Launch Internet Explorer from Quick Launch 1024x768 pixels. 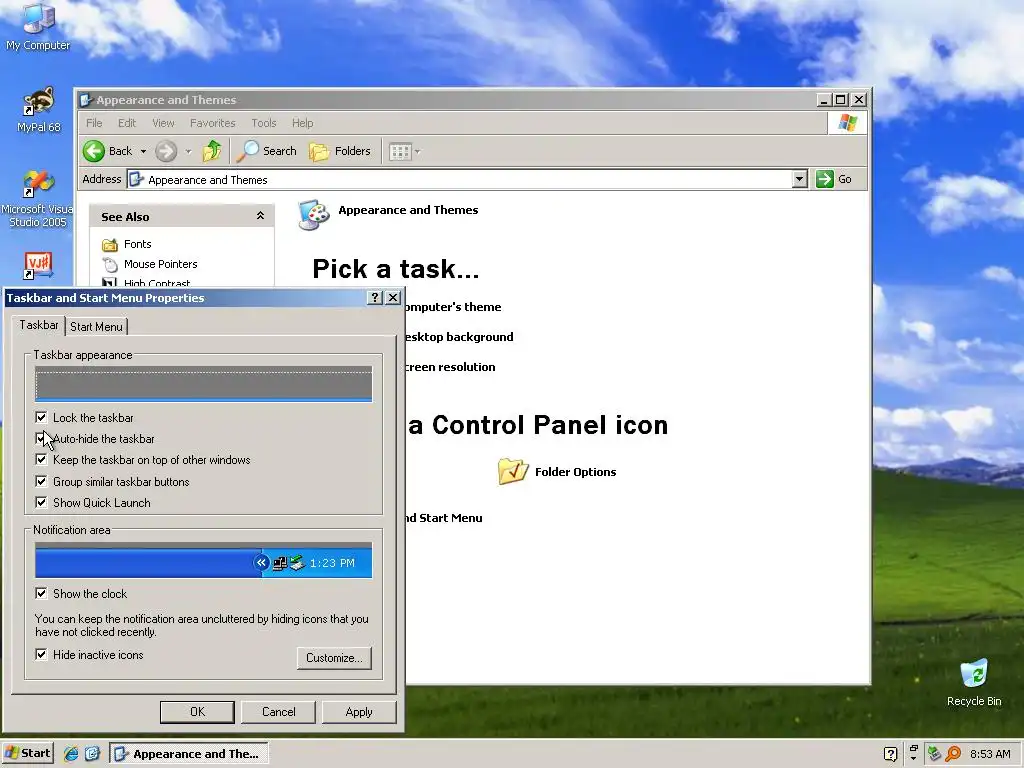click(71, 754)
